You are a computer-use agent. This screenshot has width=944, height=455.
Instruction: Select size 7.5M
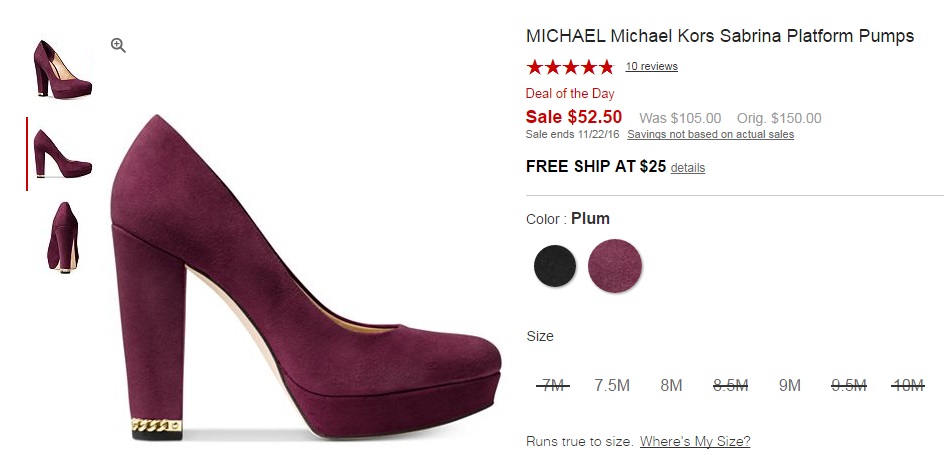tap(612, 386)
